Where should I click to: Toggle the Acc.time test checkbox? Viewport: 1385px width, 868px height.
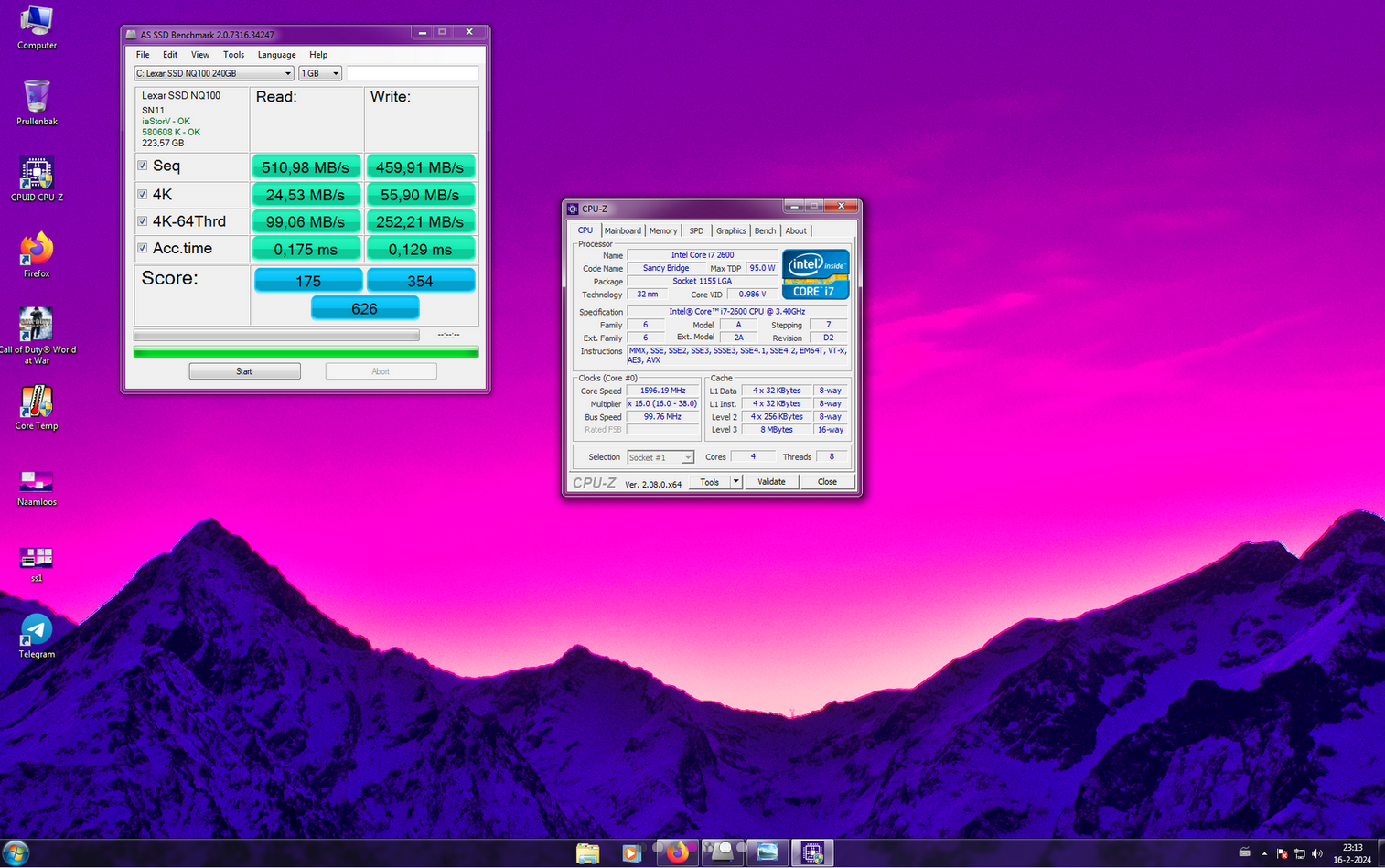(143, 248)
